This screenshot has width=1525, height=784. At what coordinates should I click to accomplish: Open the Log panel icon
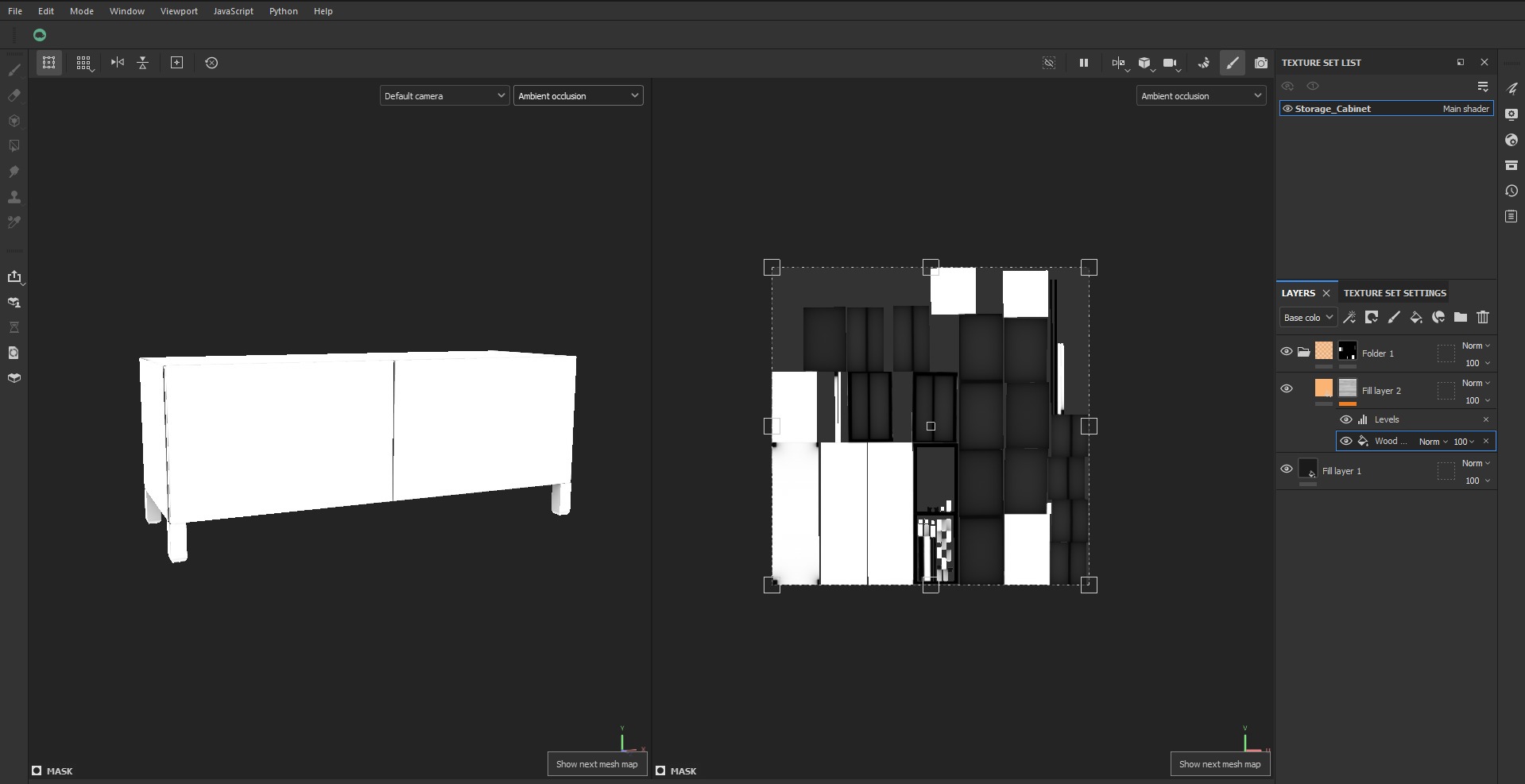coord(1511,216)
